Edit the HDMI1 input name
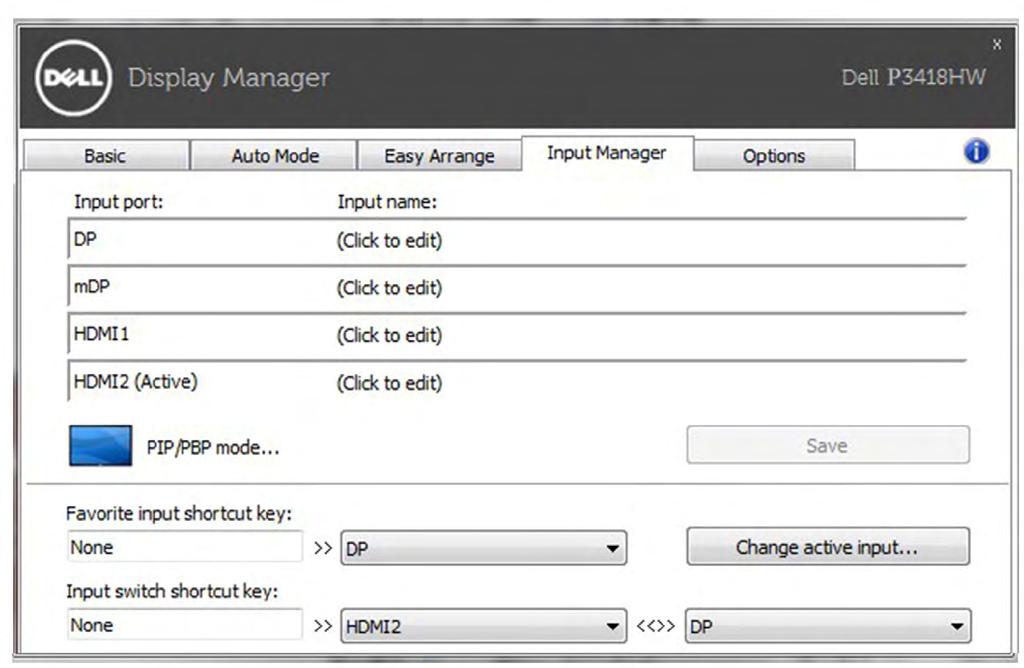Viewport: 1024px width, 668px height. click(389, 335)
